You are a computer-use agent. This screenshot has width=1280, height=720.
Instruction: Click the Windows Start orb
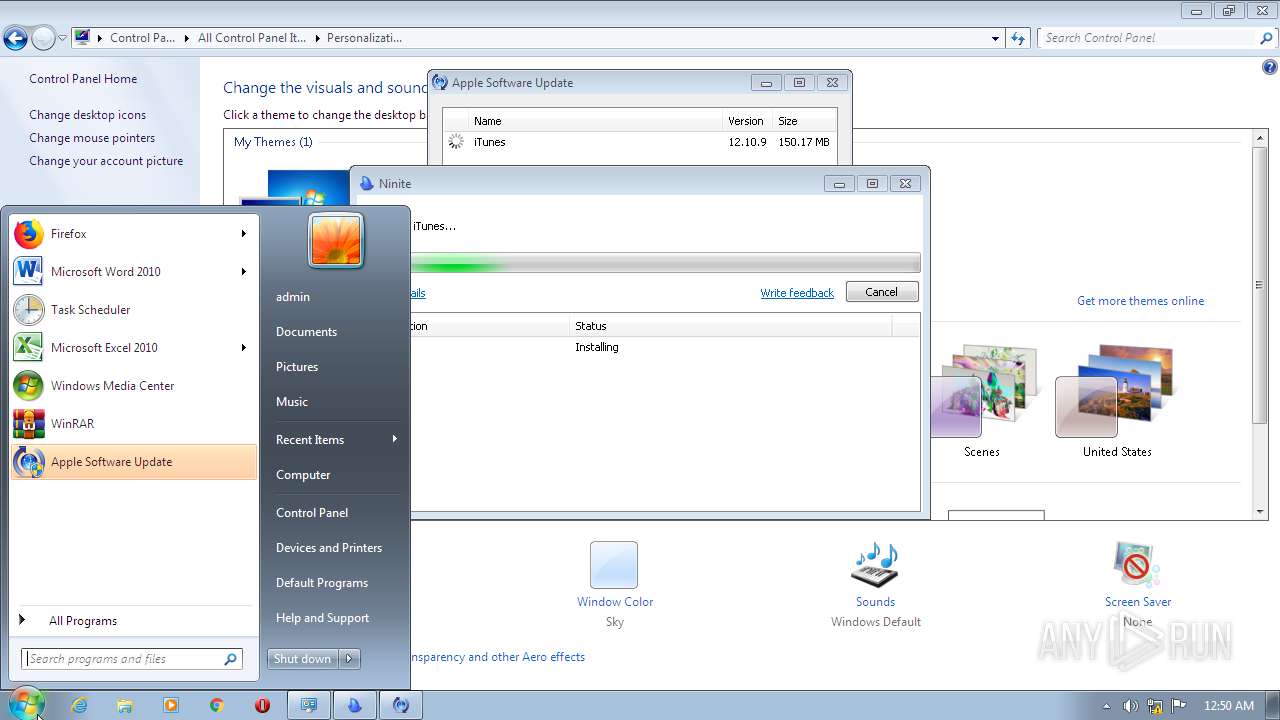(25, 704)
